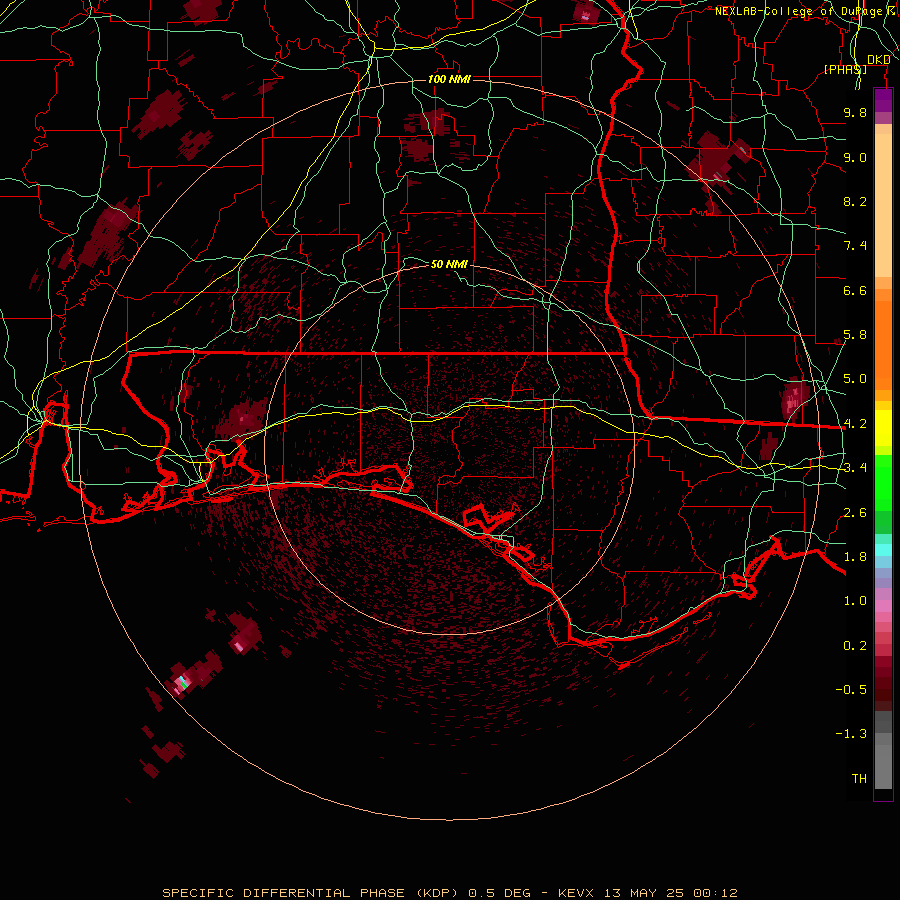Click the 4.2 legend value
900x900 pixels.
pos(855,424)
